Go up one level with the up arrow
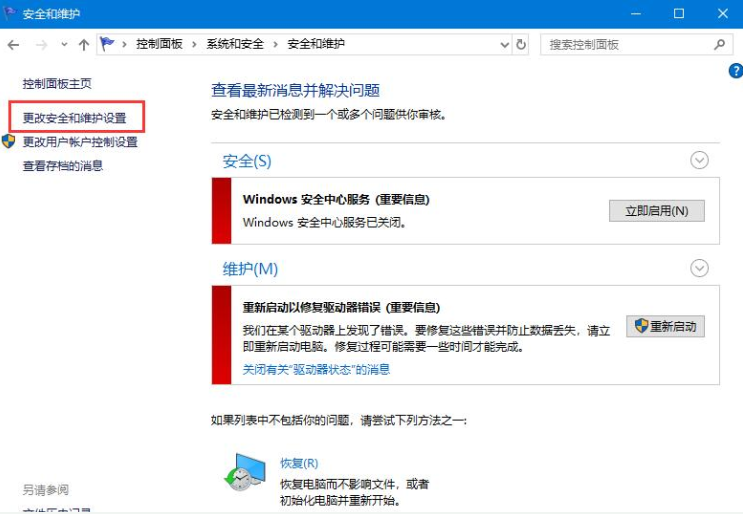The width and height of the screenshot is (743, 514). point(83,45)
